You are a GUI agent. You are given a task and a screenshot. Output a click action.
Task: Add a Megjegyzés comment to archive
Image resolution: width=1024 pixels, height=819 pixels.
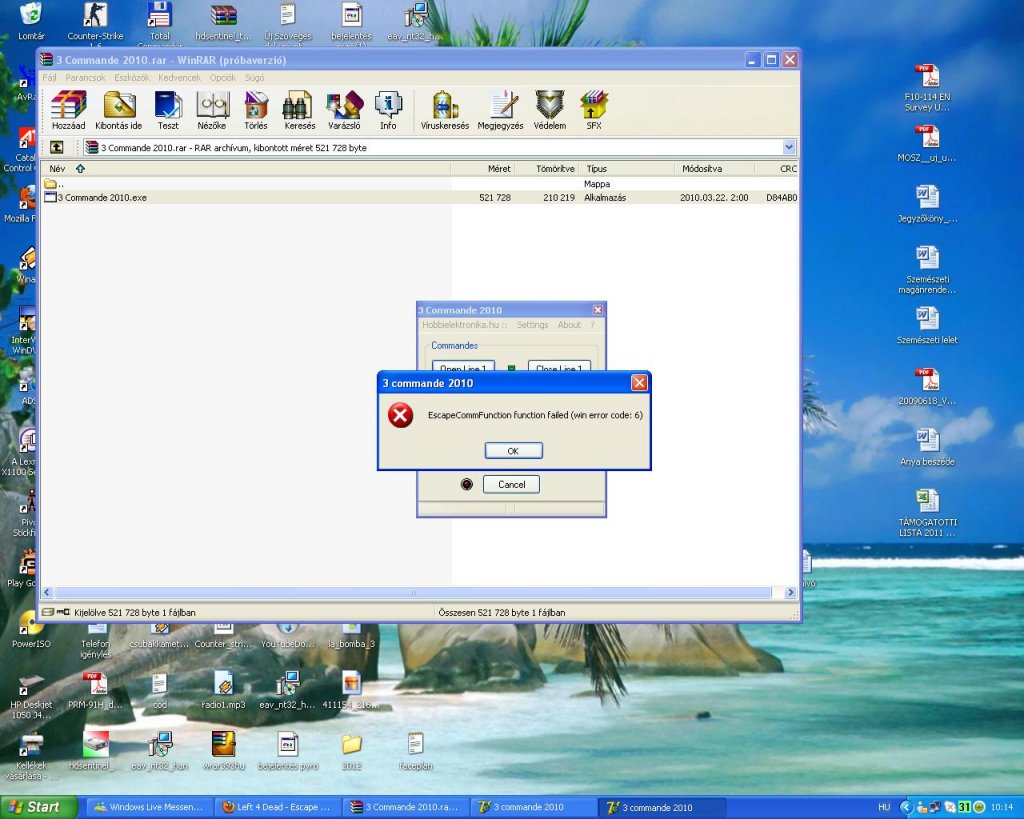[500, 110]
